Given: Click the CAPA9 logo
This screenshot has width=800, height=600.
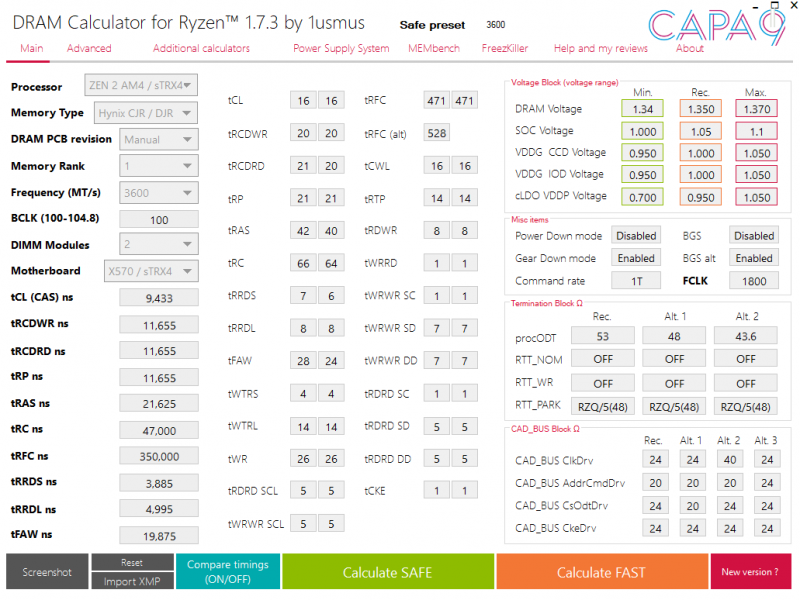Looking at the screenshot, I should 716,27.
